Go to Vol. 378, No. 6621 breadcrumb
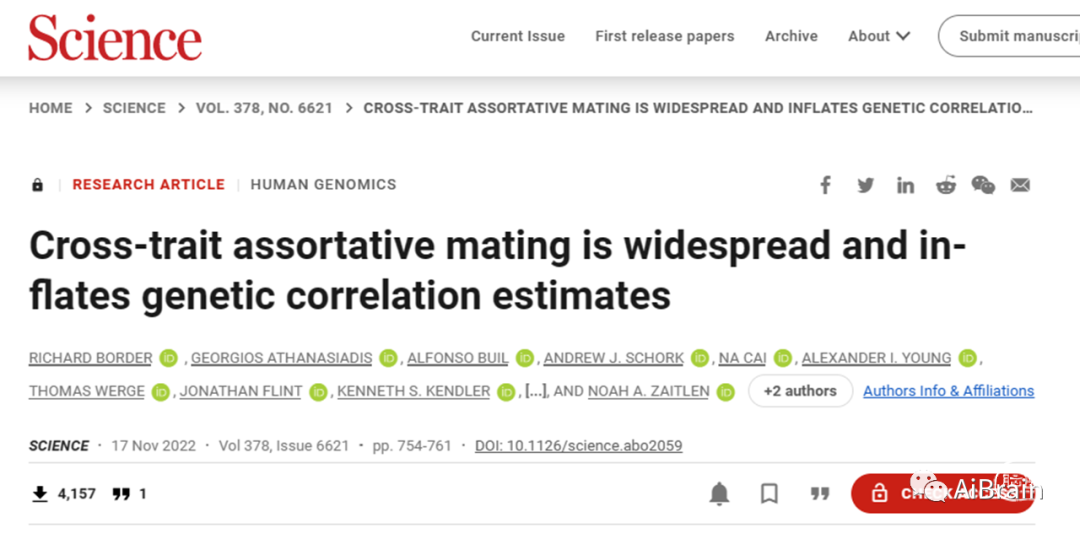 [x=264, y=108]
